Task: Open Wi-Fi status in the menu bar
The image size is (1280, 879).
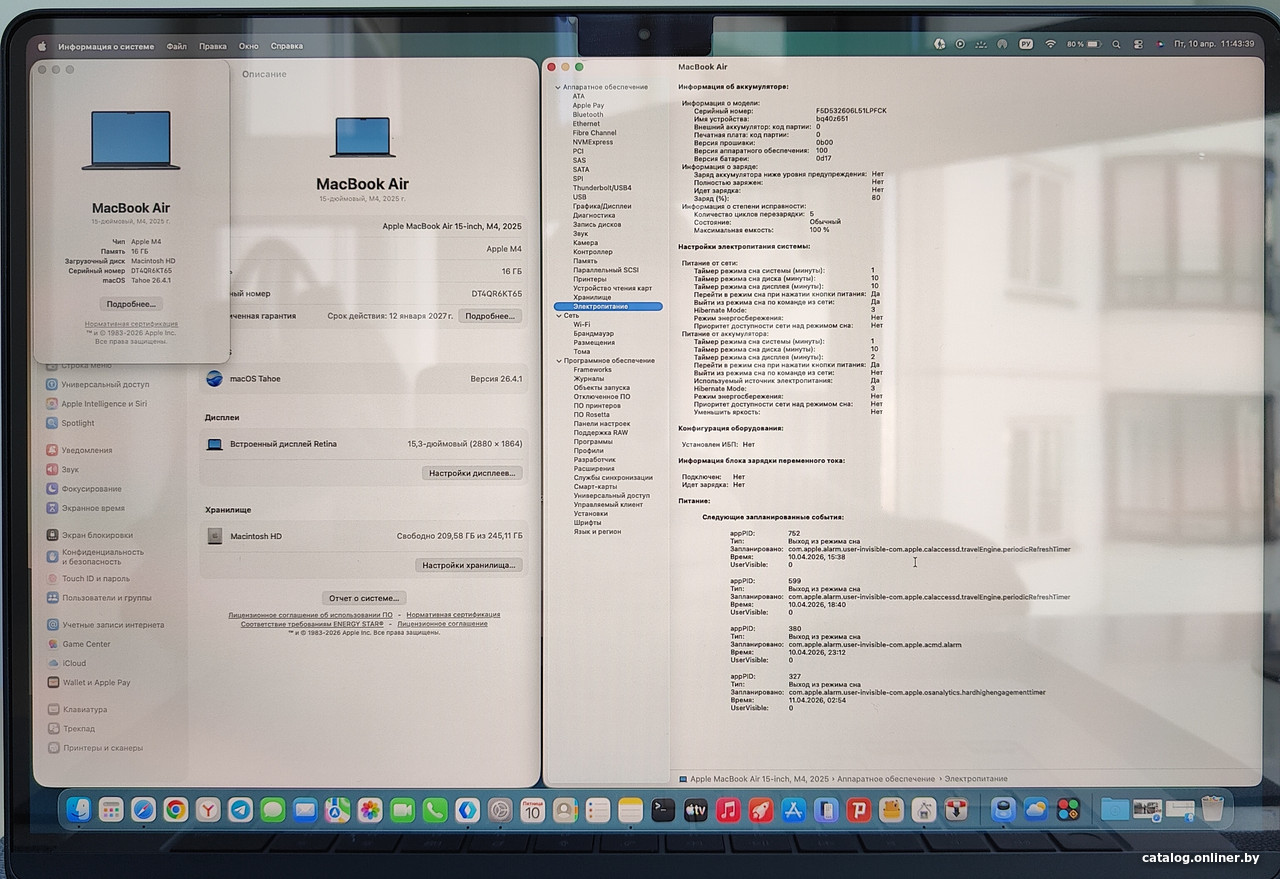Action: coord(1050,44)
